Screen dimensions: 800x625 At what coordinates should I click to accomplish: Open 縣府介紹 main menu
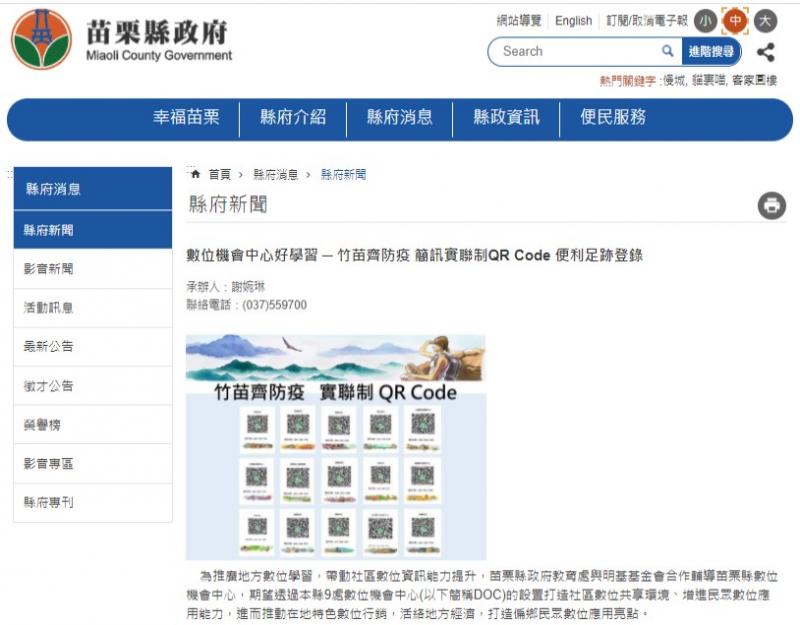click(x=293, y=117)
